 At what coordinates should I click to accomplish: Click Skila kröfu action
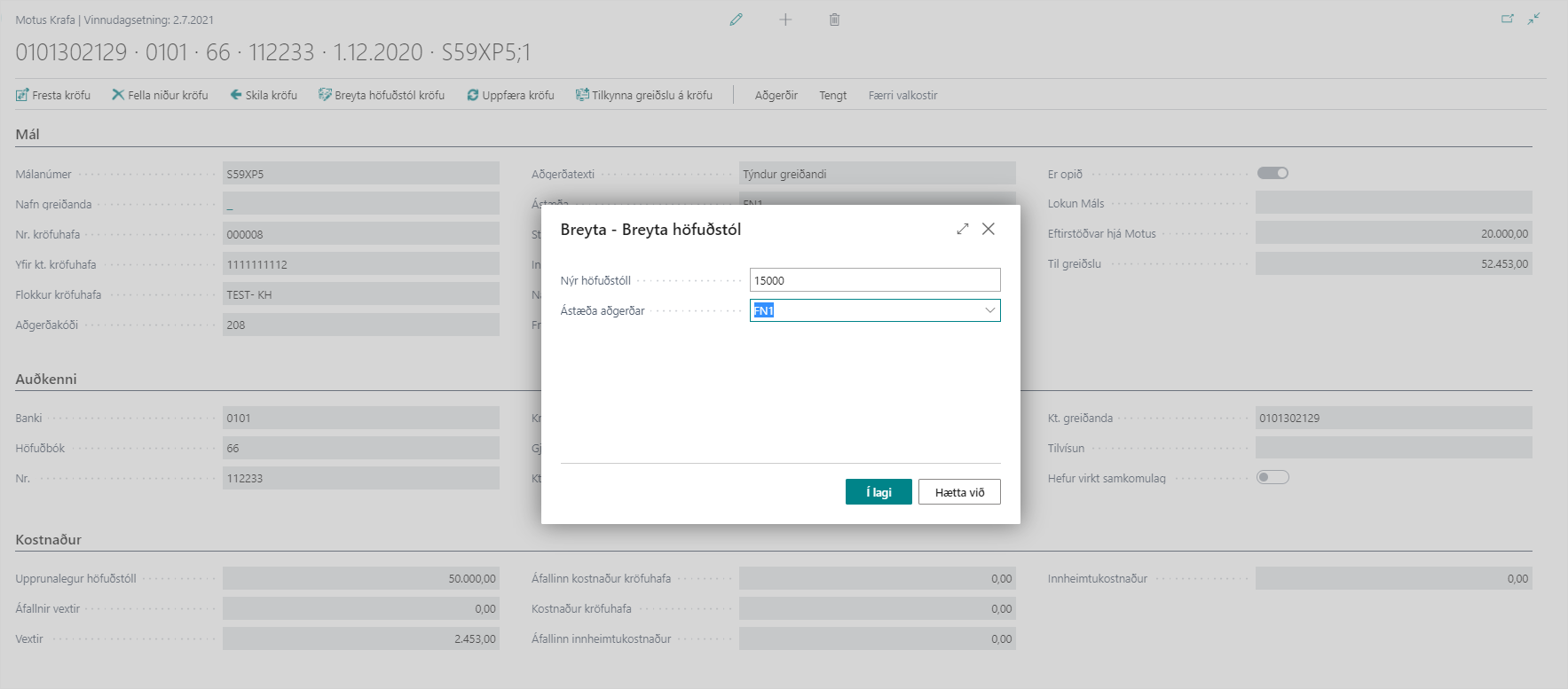click(x=264, y=95)
